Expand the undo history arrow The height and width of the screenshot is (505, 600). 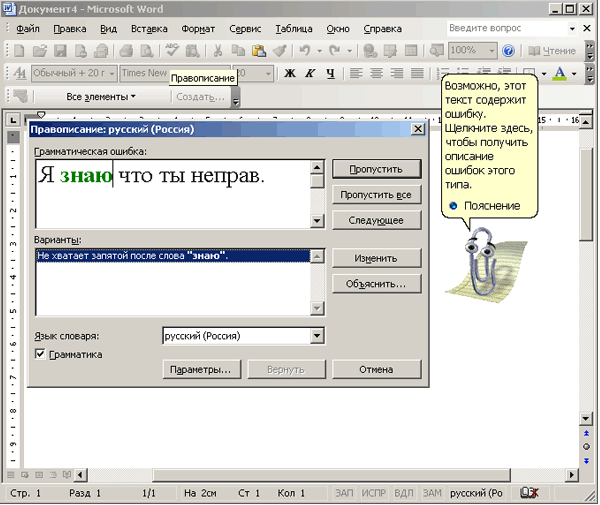[x=320, y=50]
